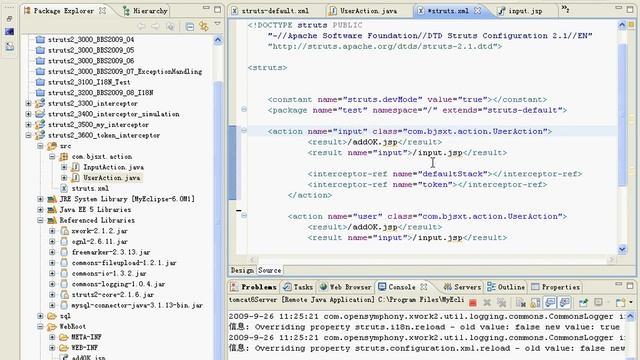The image size is (640, 360).
Task: Open the Web Browser view tab
Action: (346, 287)
